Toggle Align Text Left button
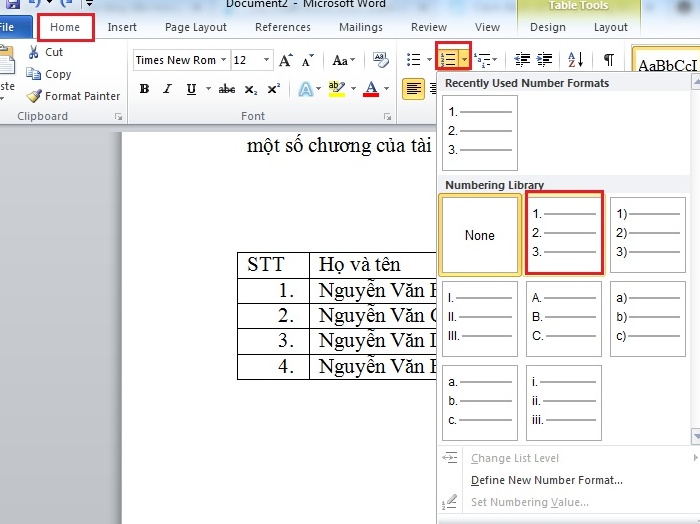Image resolution: width=700 pixels, height=524 pixels. 413,89
